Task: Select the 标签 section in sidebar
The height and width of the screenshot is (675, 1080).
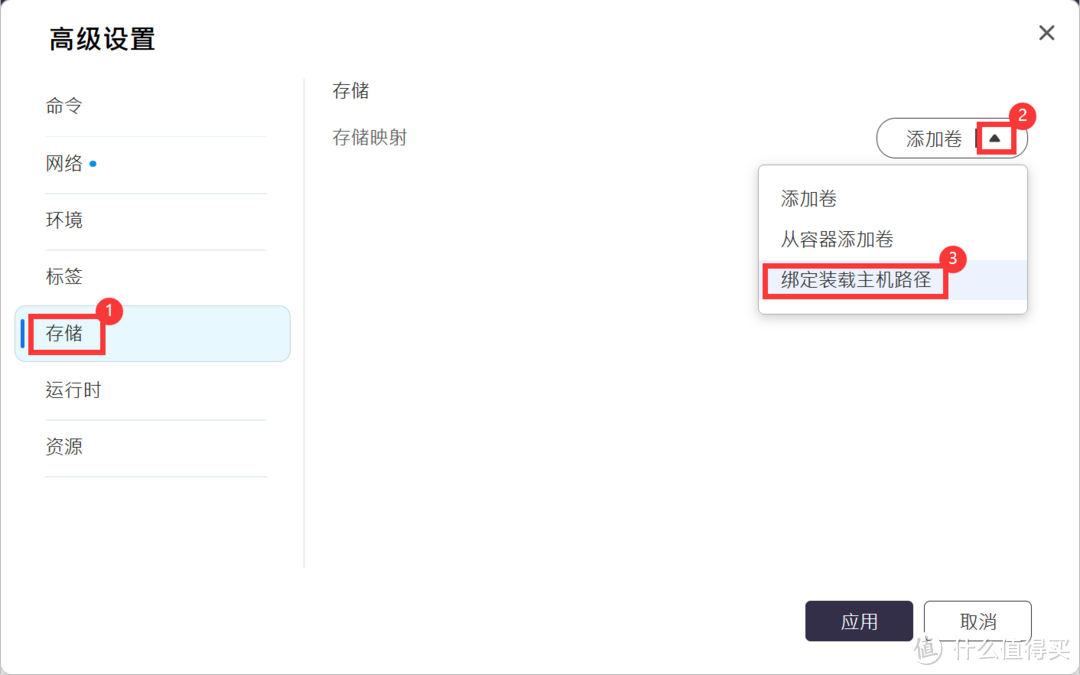Action: [x=63, y=277]
